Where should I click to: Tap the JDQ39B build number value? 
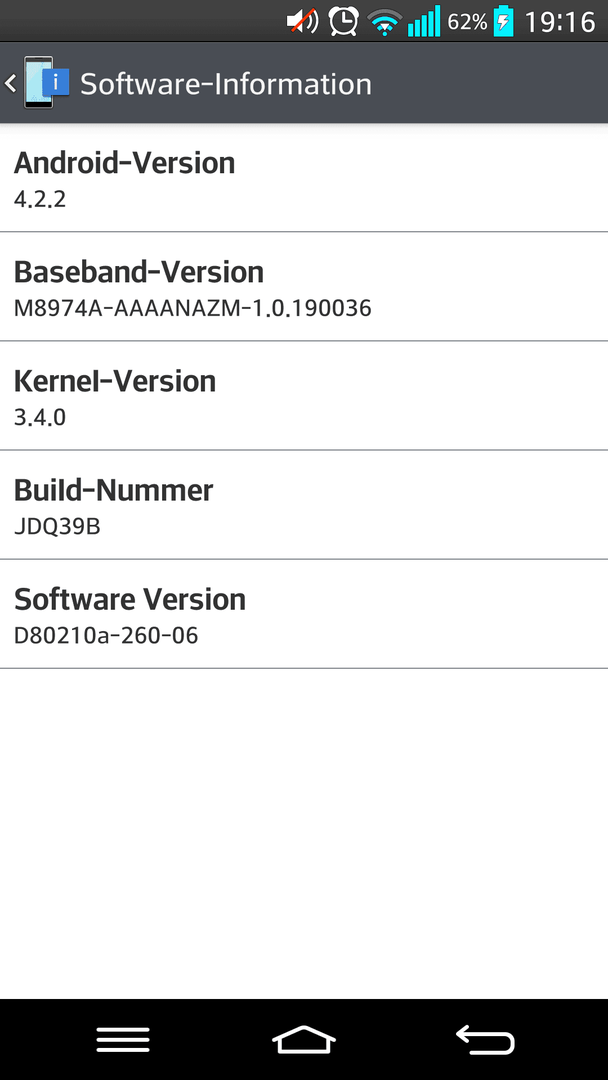[57, 527]
